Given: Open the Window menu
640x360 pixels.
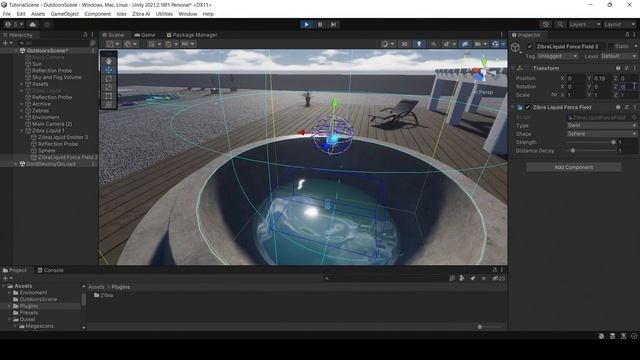Looking at the screenshot, I should (x=187, y=14).
